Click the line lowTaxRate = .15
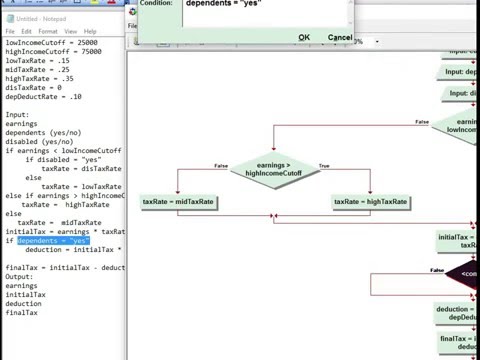This screenshot has width=480, height=360. coord(37,61)
